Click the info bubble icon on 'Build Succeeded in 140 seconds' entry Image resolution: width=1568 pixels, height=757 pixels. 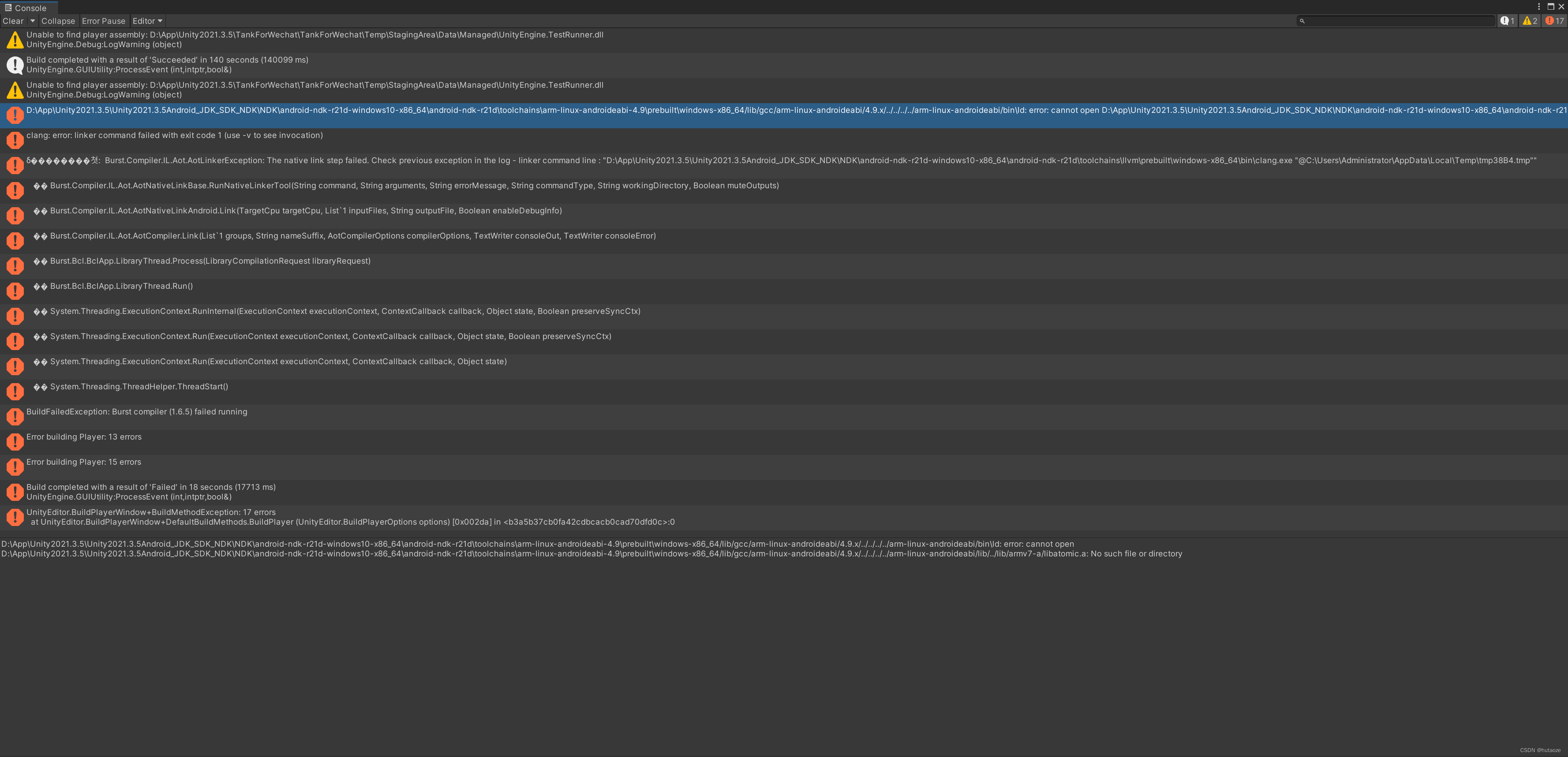(x=15, y=64)
